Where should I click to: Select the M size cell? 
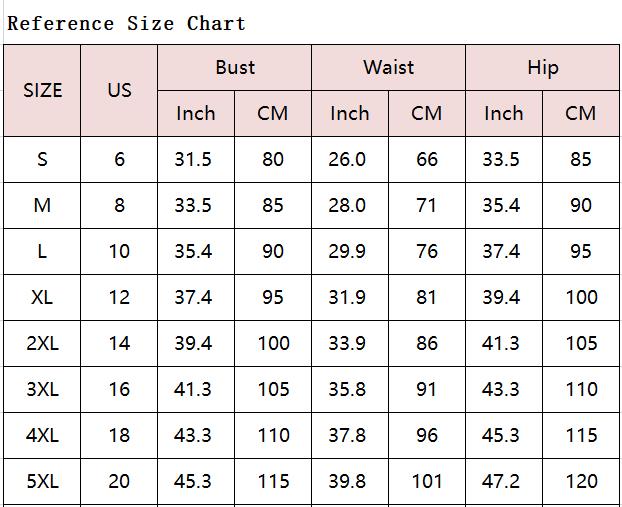pos(42,205)
